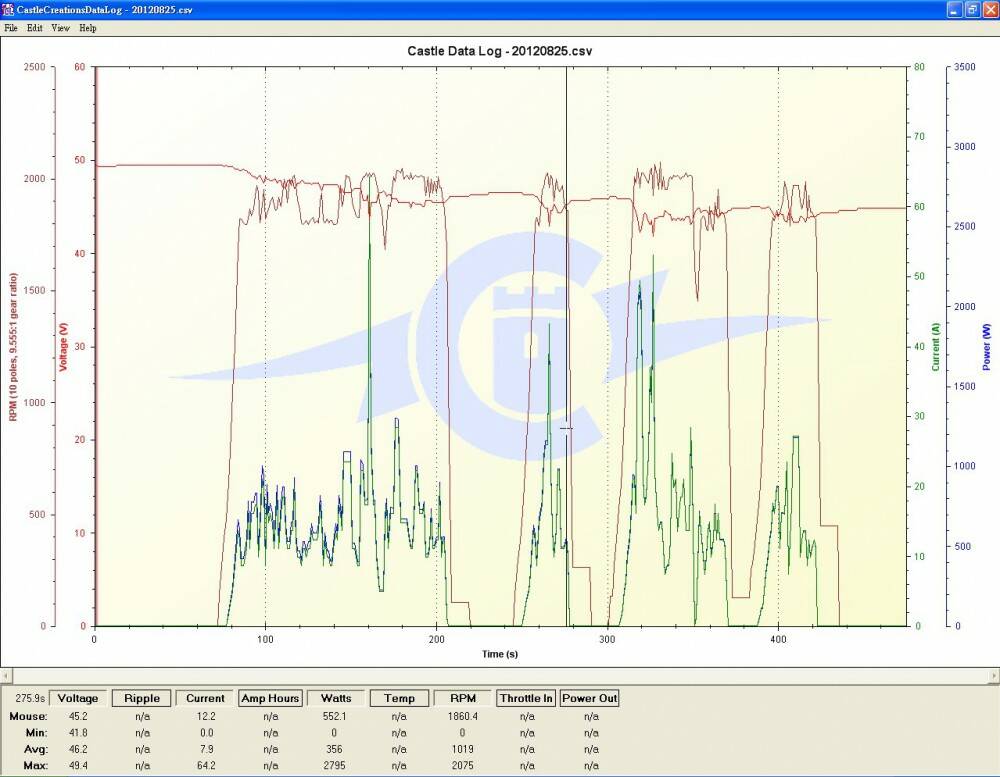Click the 80 tick on current axis

pos(919,67)
